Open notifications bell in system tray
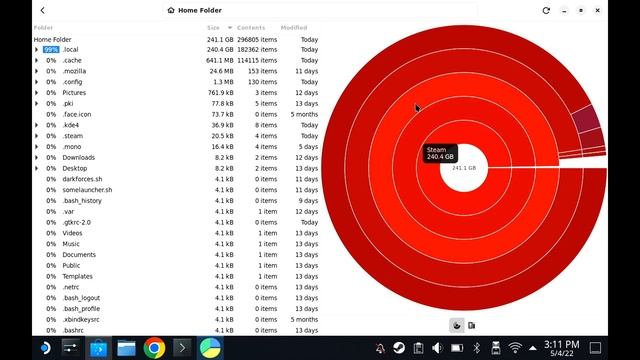640x360 pixels. (380, 348)
